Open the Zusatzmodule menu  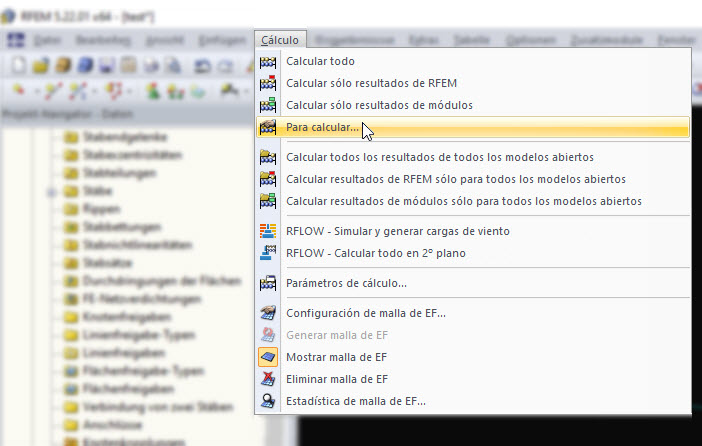tap(607, 40)
